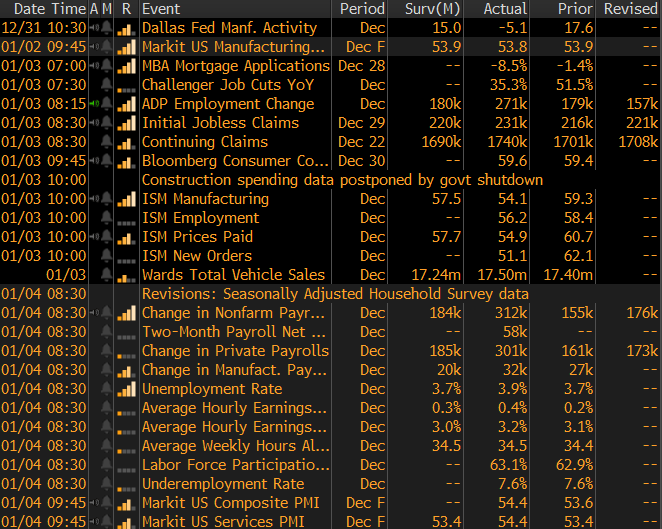Screen dimensions: 662x529
Task: Click relevance bars icon for Unemployment Rate
Action: pyautogui.click(x=126, y=389)
